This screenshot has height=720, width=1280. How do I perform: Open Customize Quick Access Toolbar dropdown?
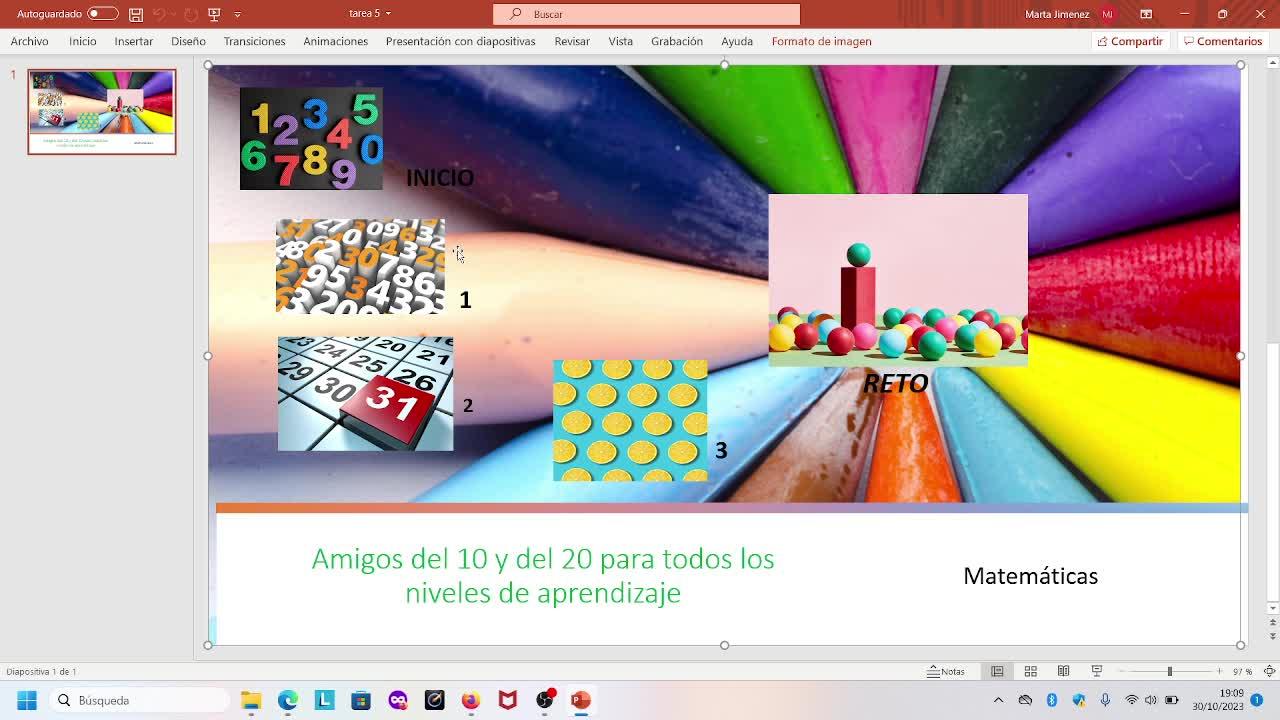237,14
